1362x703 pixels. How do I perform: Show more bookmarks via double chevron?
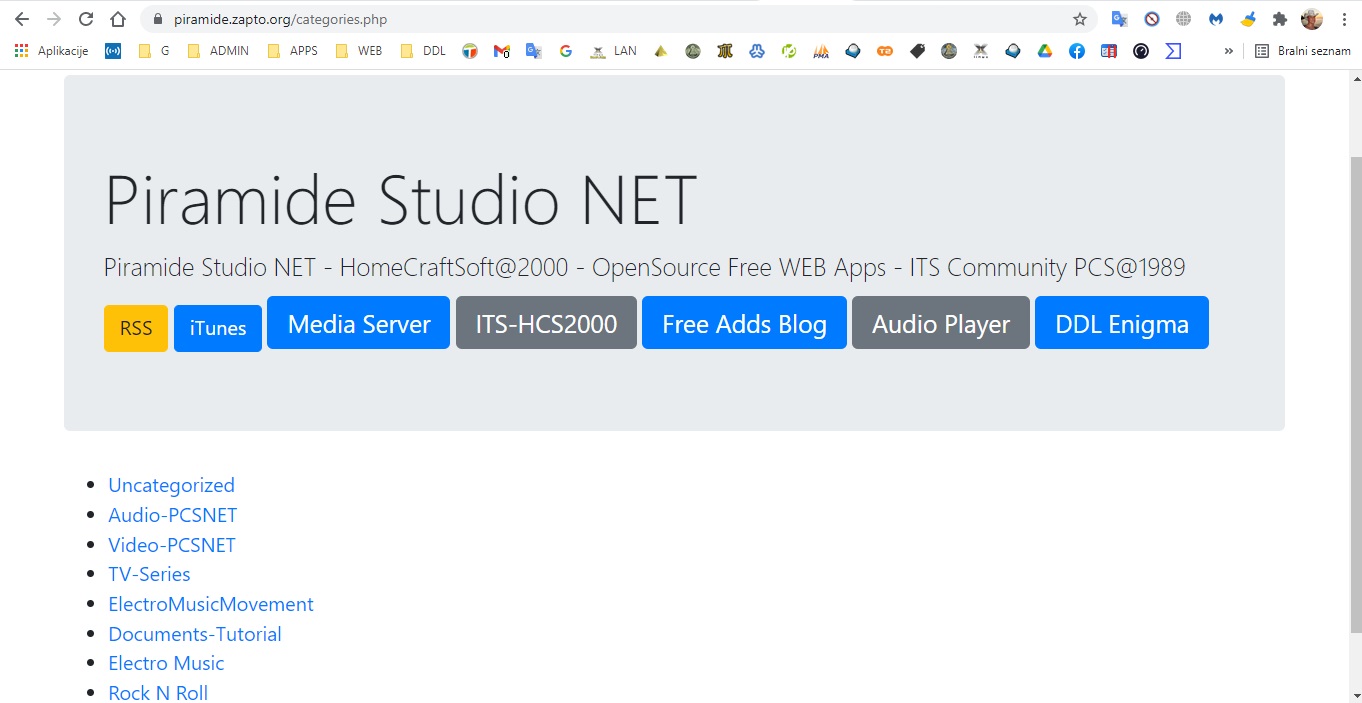point(1229,51)
